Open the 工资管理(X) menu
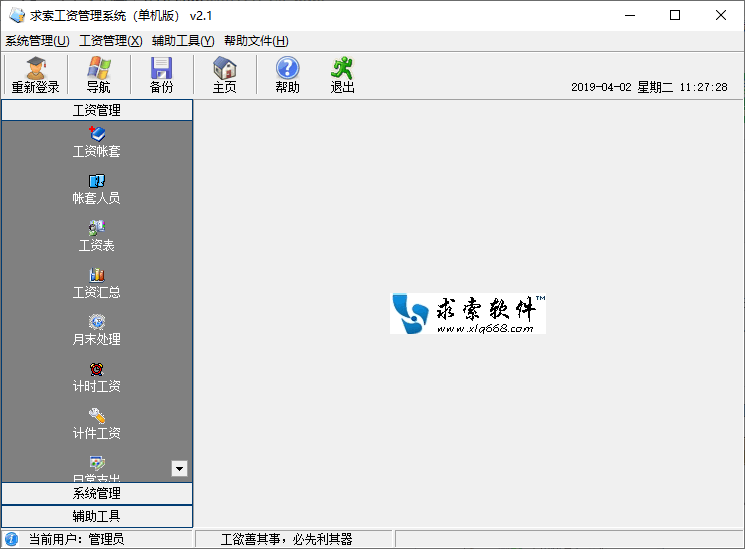 [x=111, y=41]
